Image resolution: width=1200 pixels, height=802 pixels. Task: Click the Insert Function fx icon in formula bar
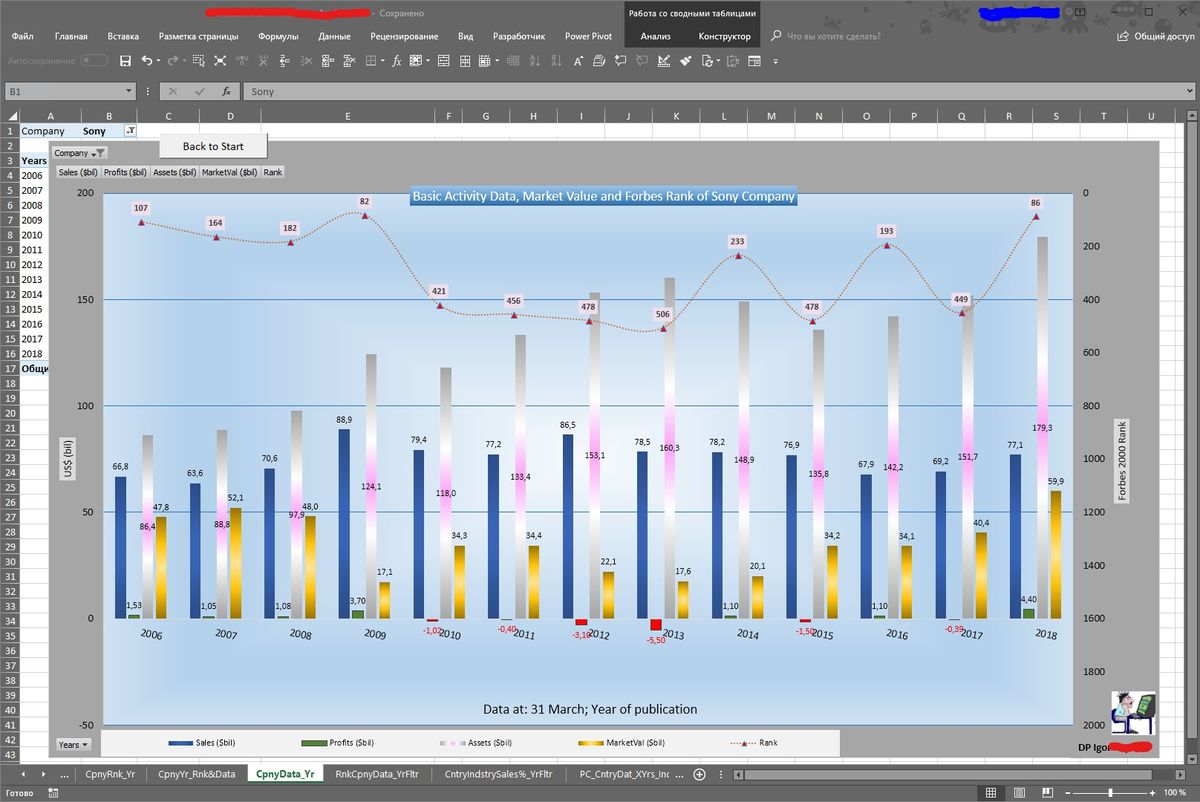point(226,91)
